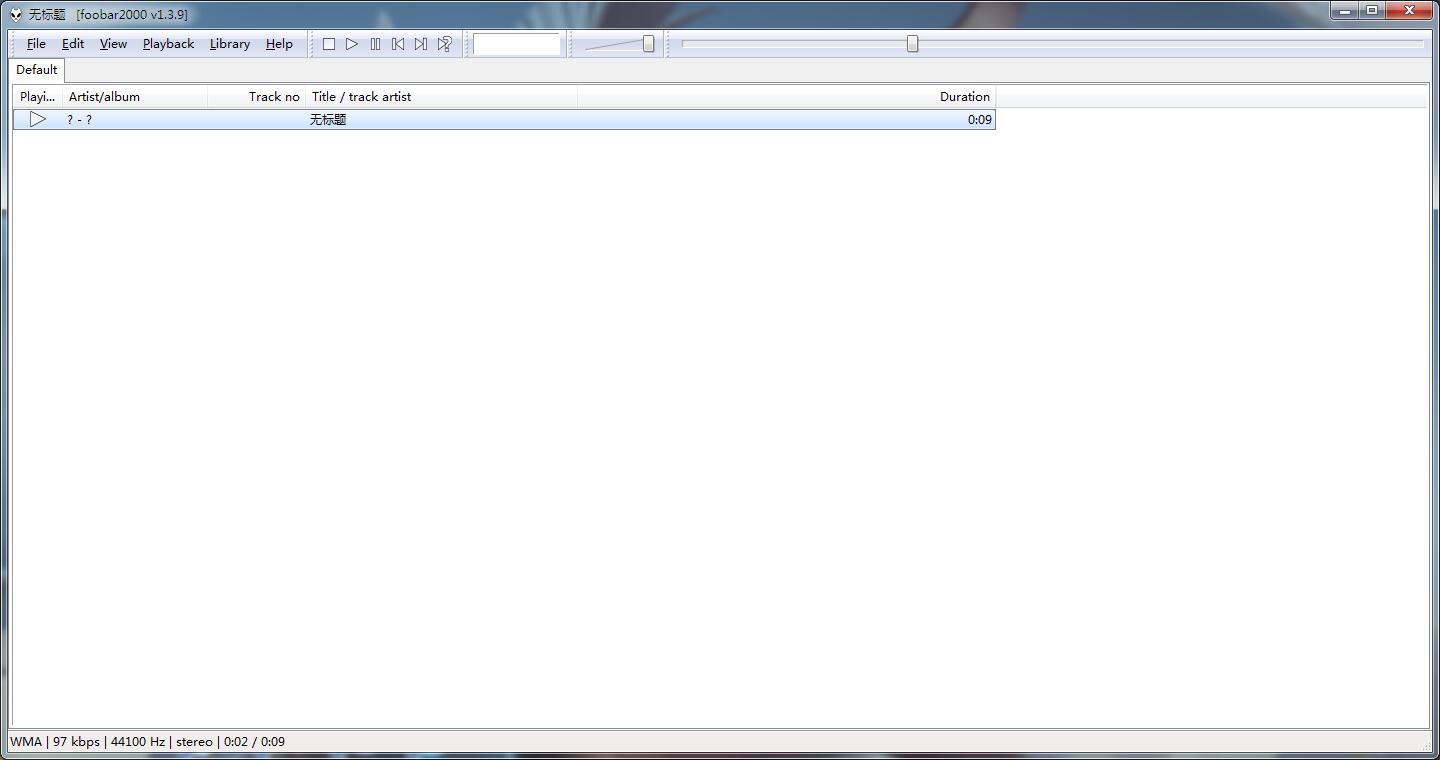Pause the track with the Pause button

pos(375,44)
